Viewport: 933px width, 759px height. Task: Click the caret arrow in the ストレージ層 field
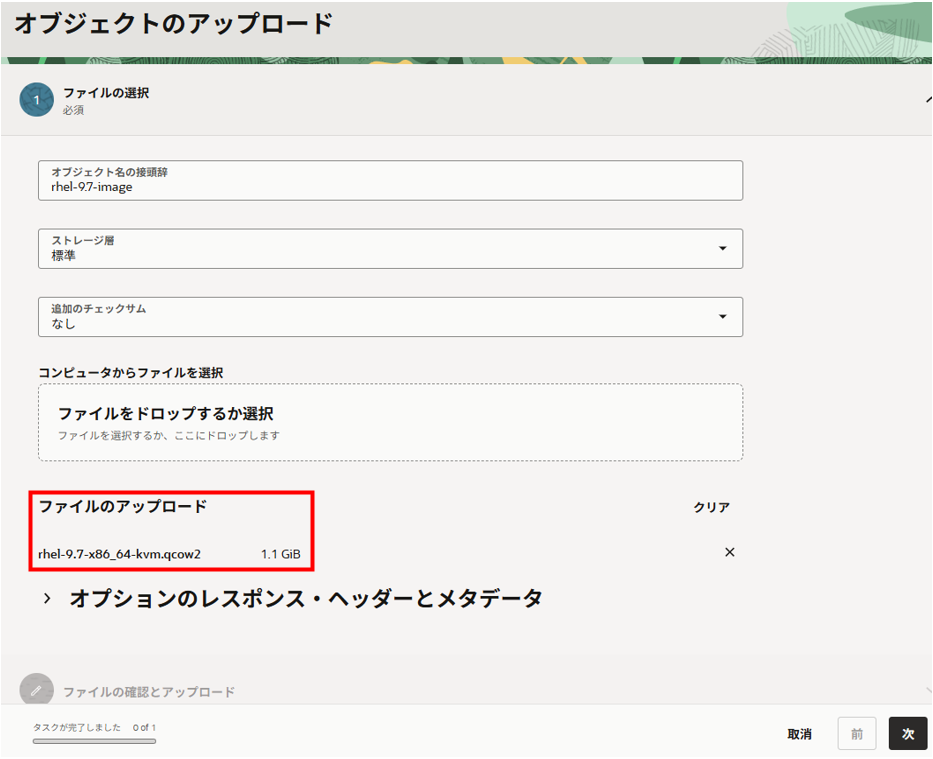722,249
